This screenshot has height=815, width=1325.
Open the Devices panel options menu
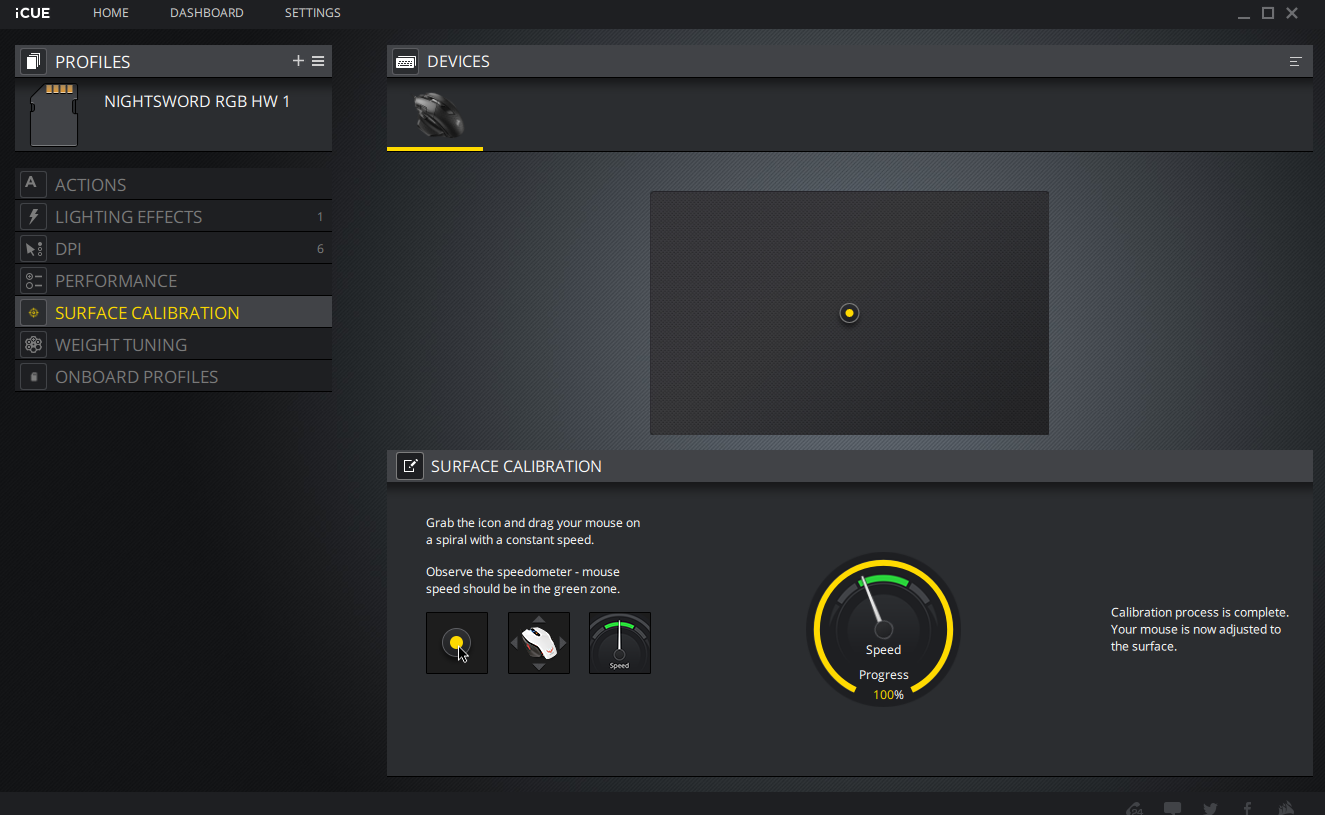[x=1295, y=62]
